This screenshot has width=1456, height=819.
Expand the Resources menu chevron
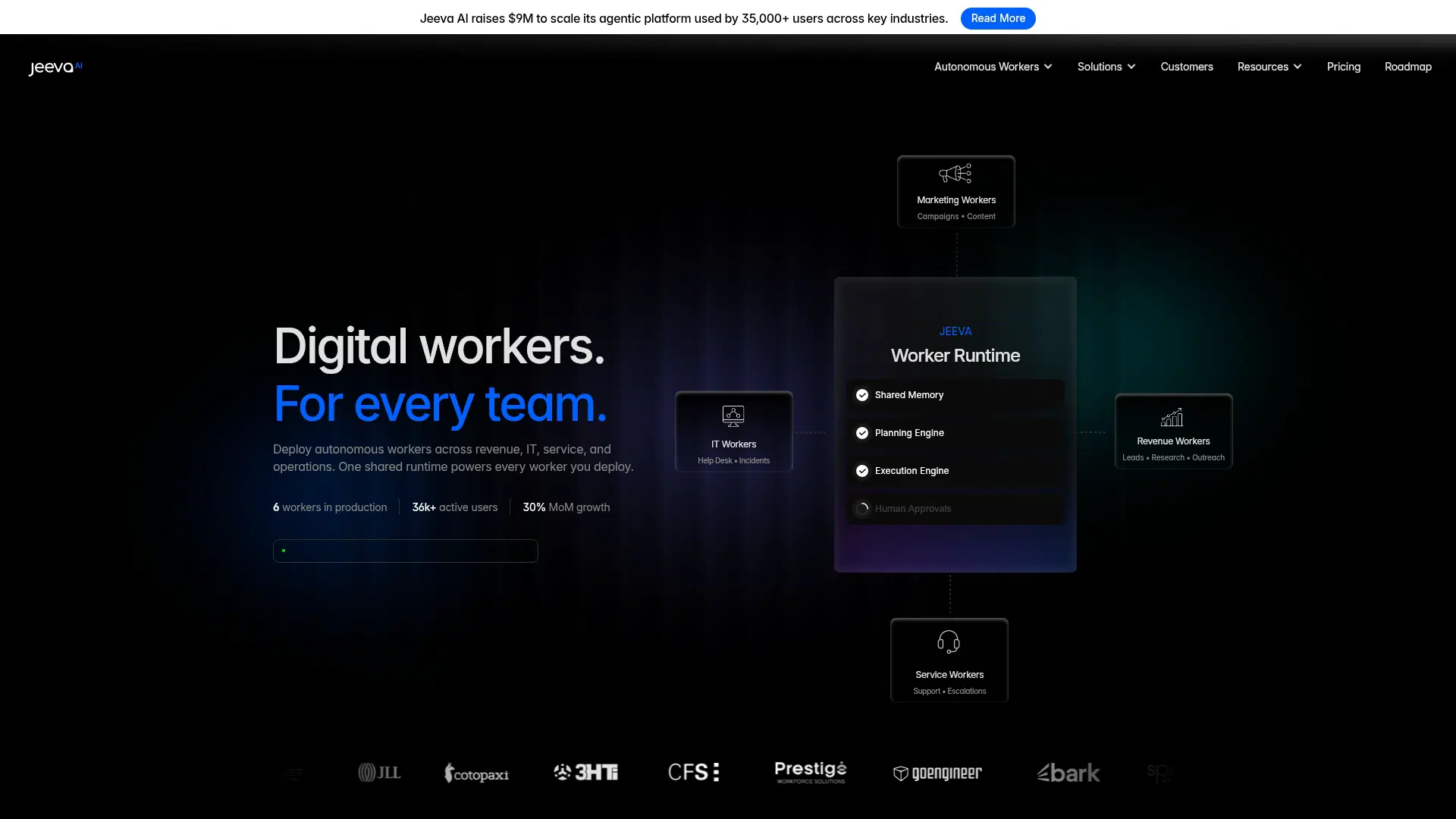(x=1298, y=67)
